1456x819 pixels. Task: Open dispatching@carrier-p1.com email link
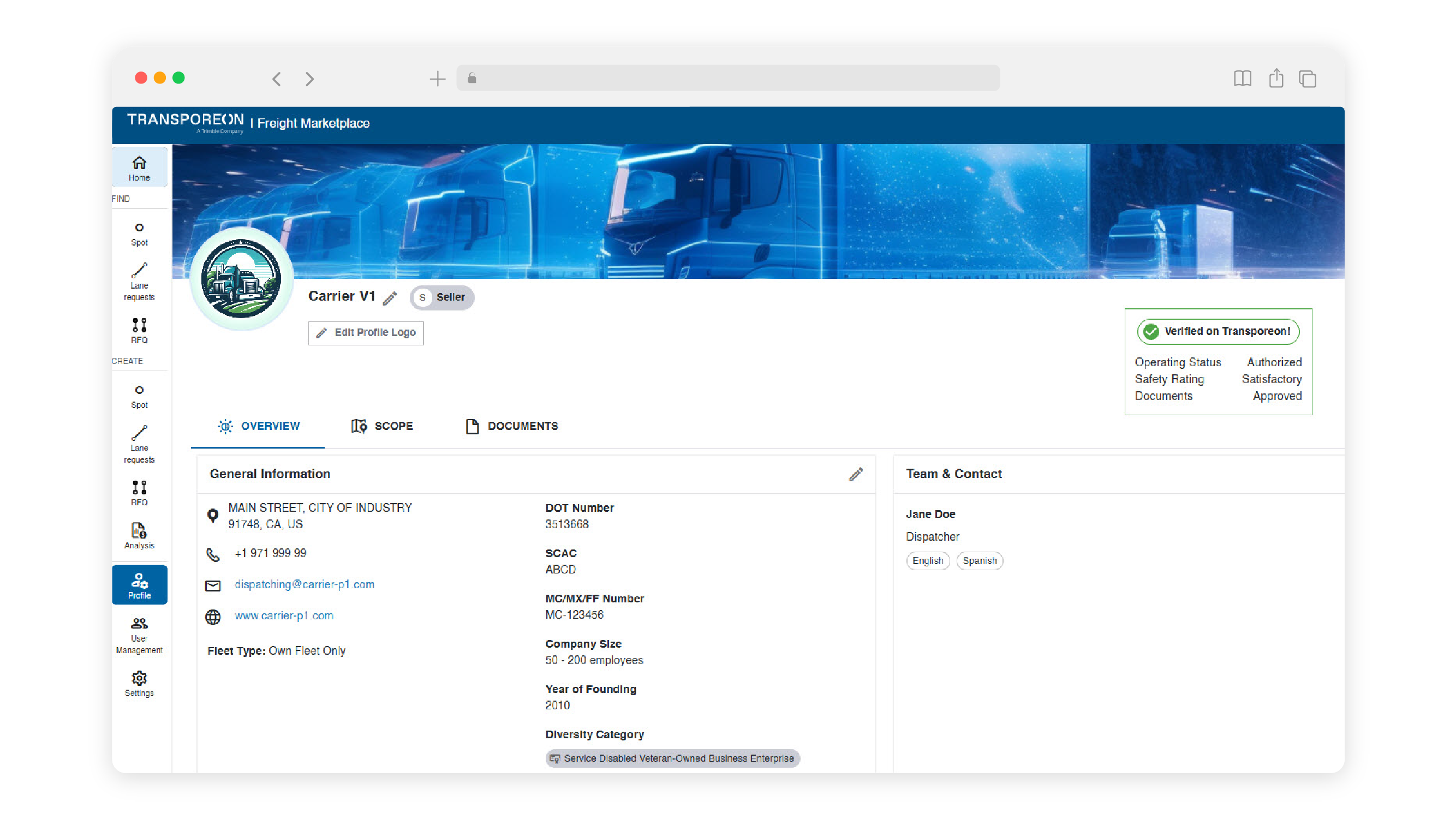[x=304, y=584]
